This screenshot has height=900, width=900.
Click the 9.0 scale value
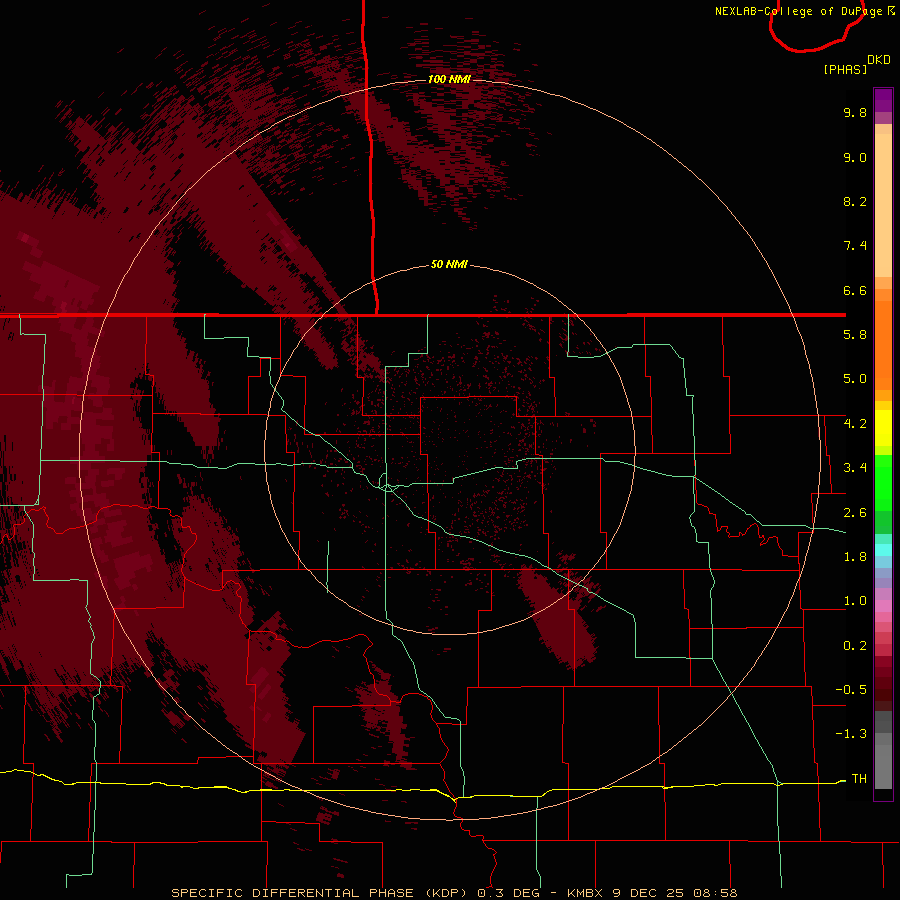855,157
